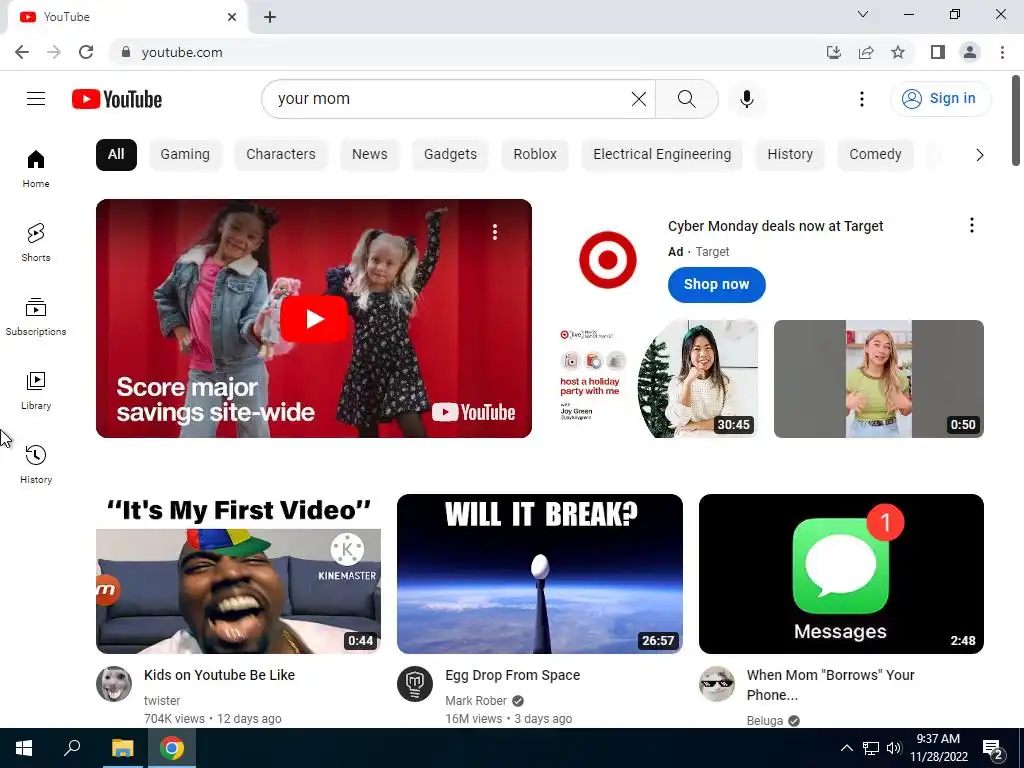Open Subscriptions in the sidebar
Screen dimensions: 1024x768
(36, 317)
